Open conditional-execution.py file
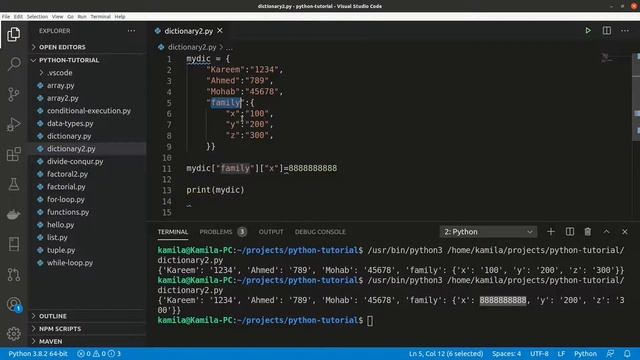The width and height of the screenshot is (640, 360). (89, 111)
